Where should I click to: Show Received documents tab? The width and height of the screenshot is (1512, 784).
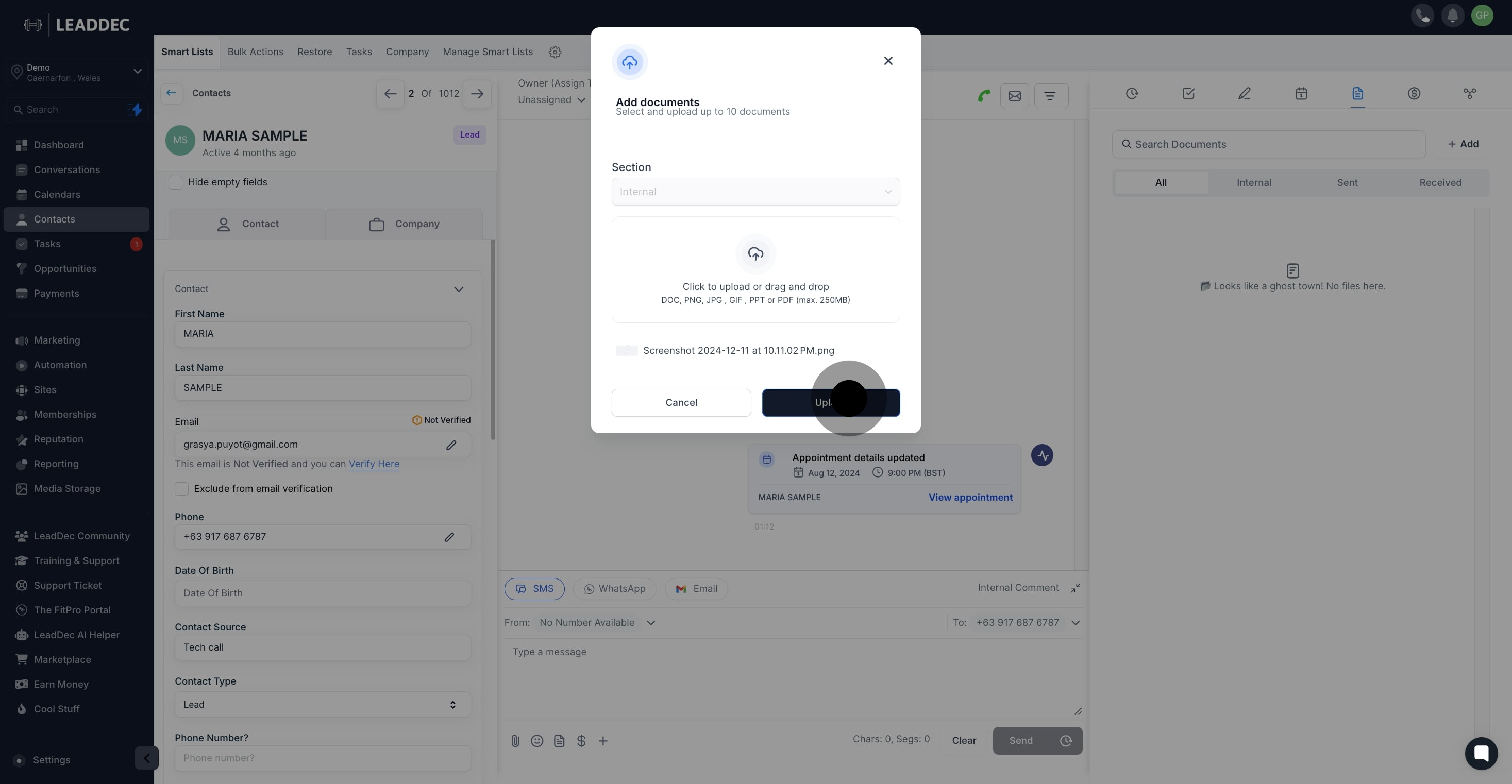click(1440, 182)
